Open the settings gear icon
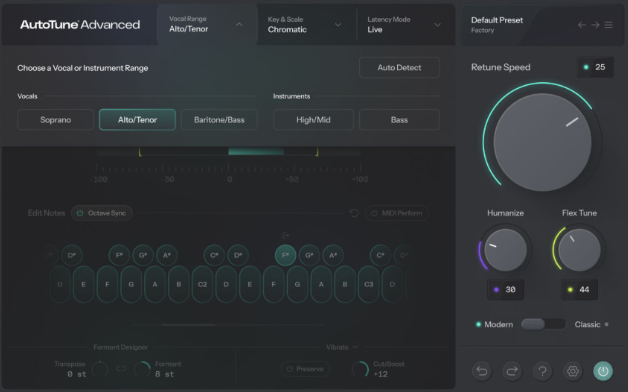Image resolution: width=628 pixels, height=392 pixels. pos(573,371)
